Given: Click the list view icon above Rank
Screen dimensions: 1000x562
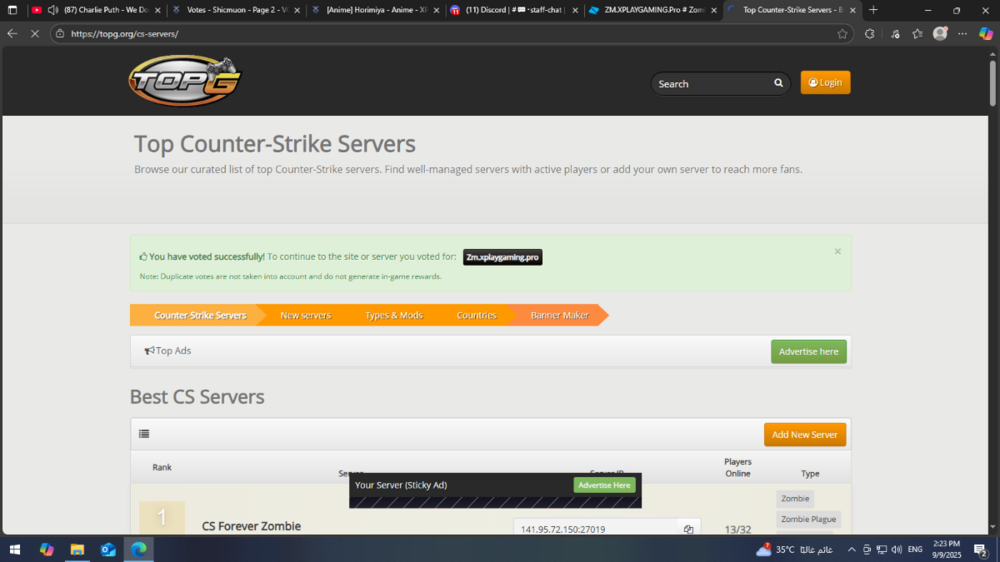Looking at the screenshot, I should coord(144,434).
